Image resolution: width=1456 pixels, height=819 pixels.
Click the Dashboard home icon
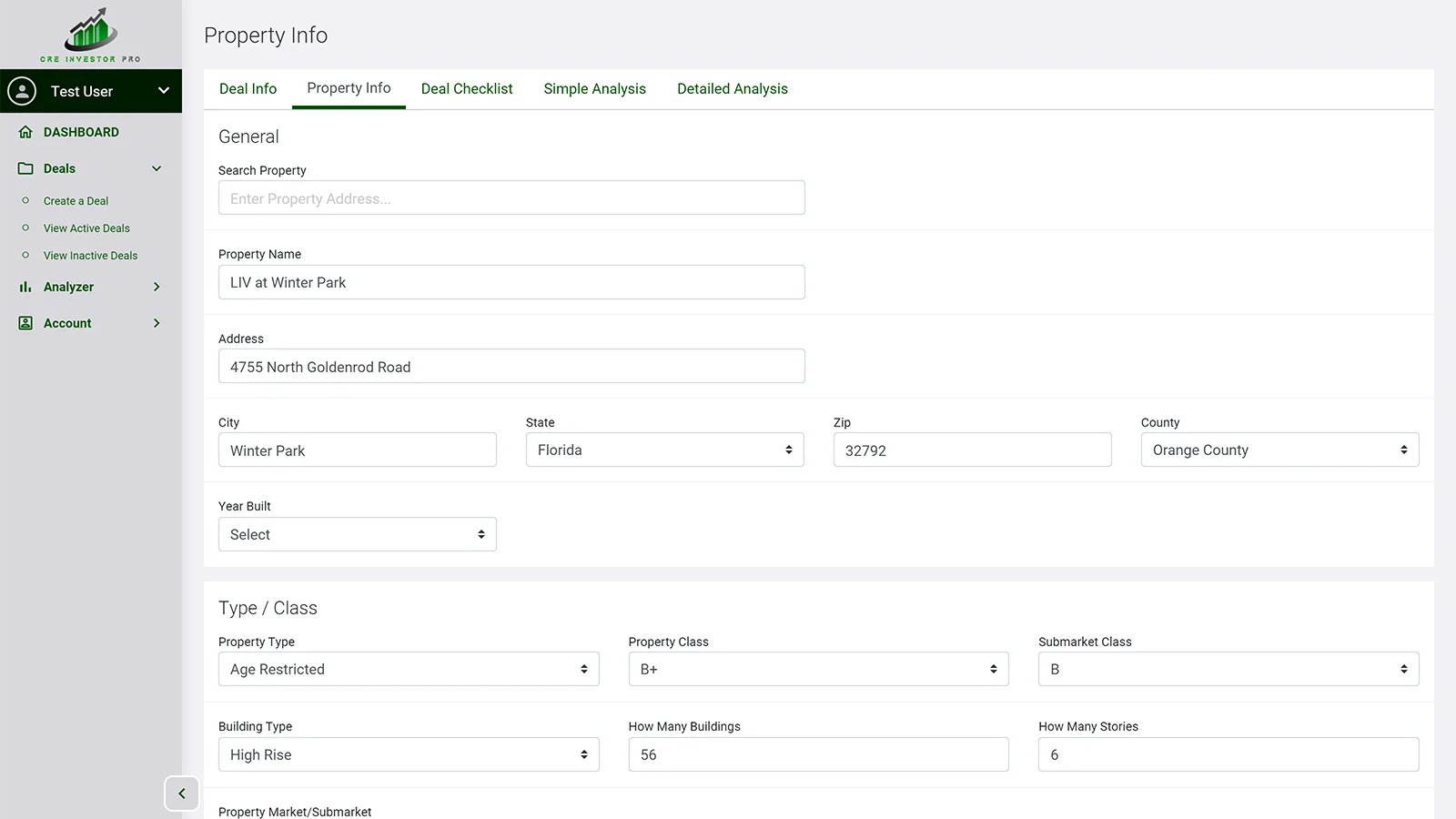(25, 132)
